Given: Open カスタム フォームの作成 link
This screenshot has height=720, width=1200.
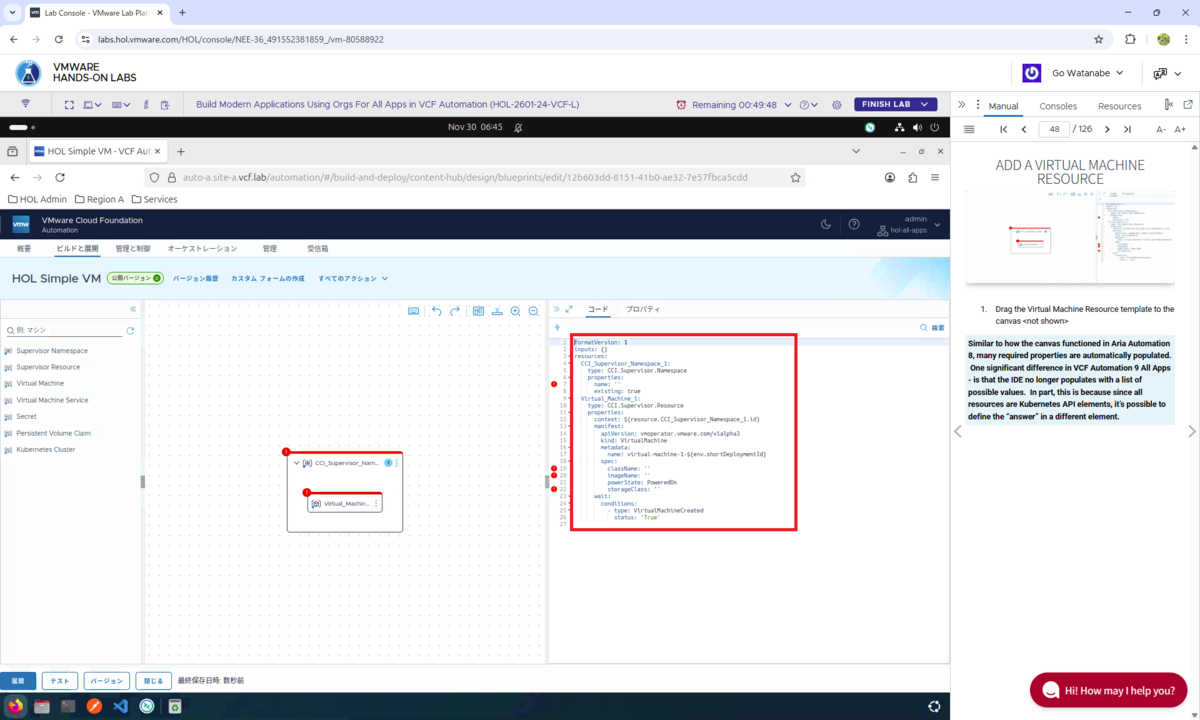Looking at the screenshot, I should [268, 278].
